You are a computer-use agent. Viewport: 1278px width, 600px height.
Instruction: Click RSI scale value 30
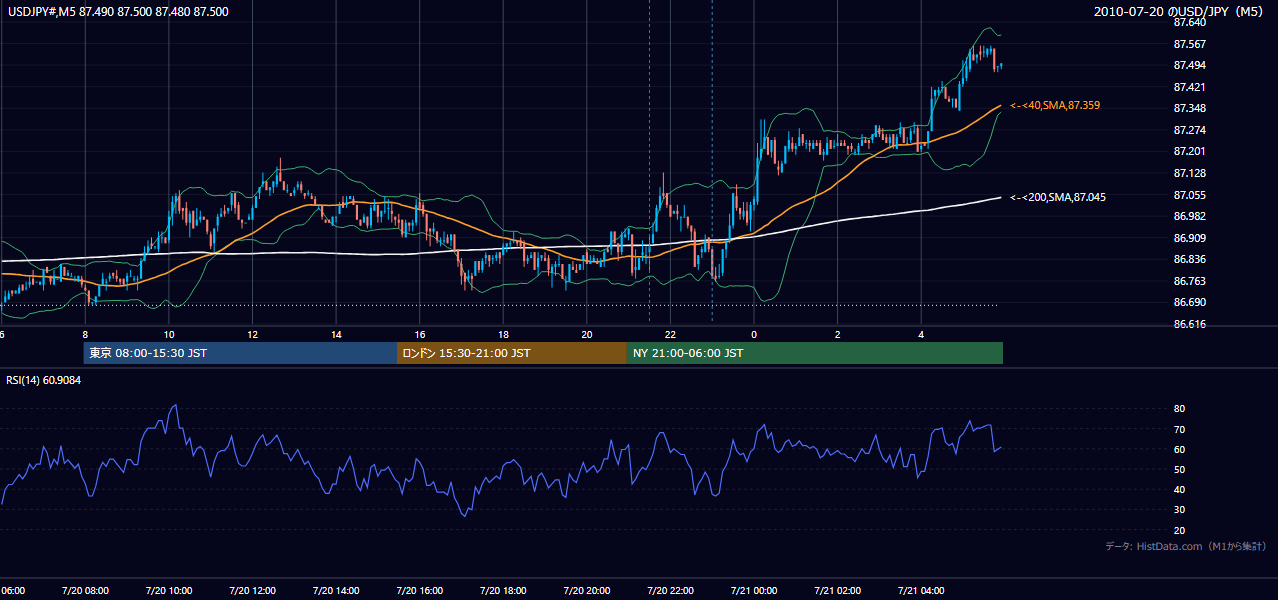1179,510
